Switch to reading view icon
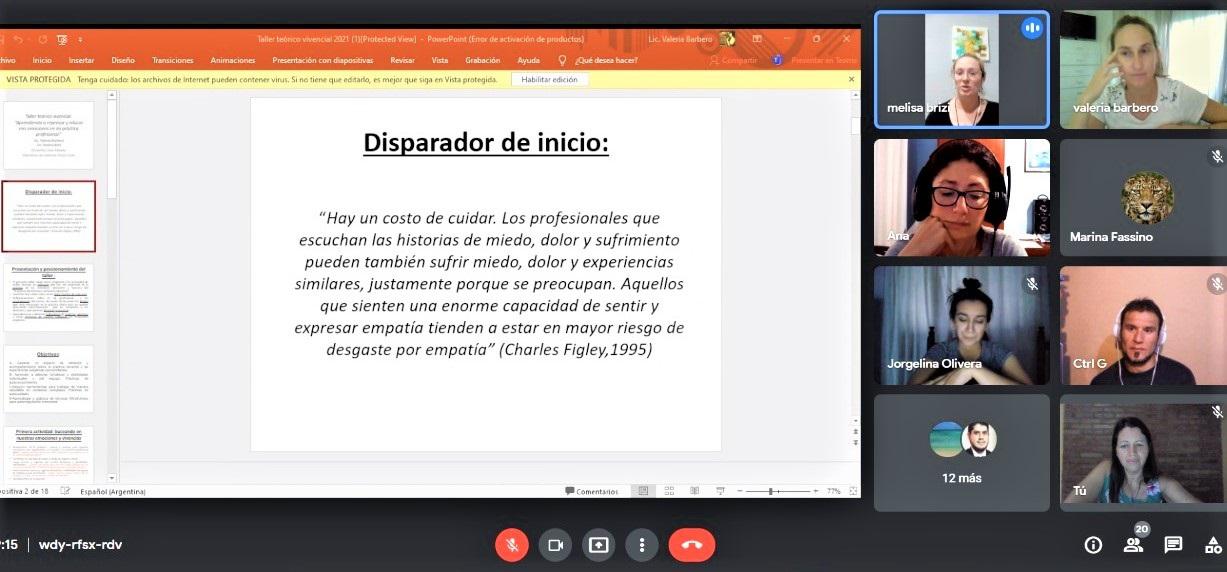The width and height of the screenshot is (1227, 572). [x=696, y=491]
